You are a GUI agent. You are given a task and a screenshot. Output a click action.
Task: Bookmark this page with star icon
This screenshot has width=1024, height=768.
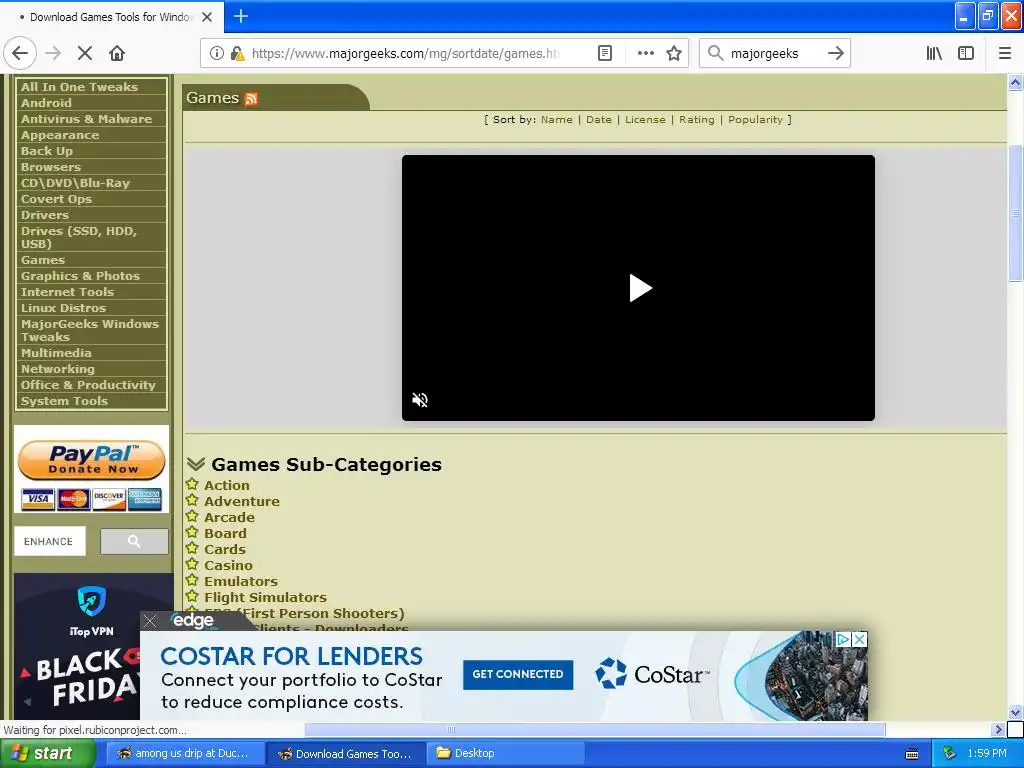[674, 54]
